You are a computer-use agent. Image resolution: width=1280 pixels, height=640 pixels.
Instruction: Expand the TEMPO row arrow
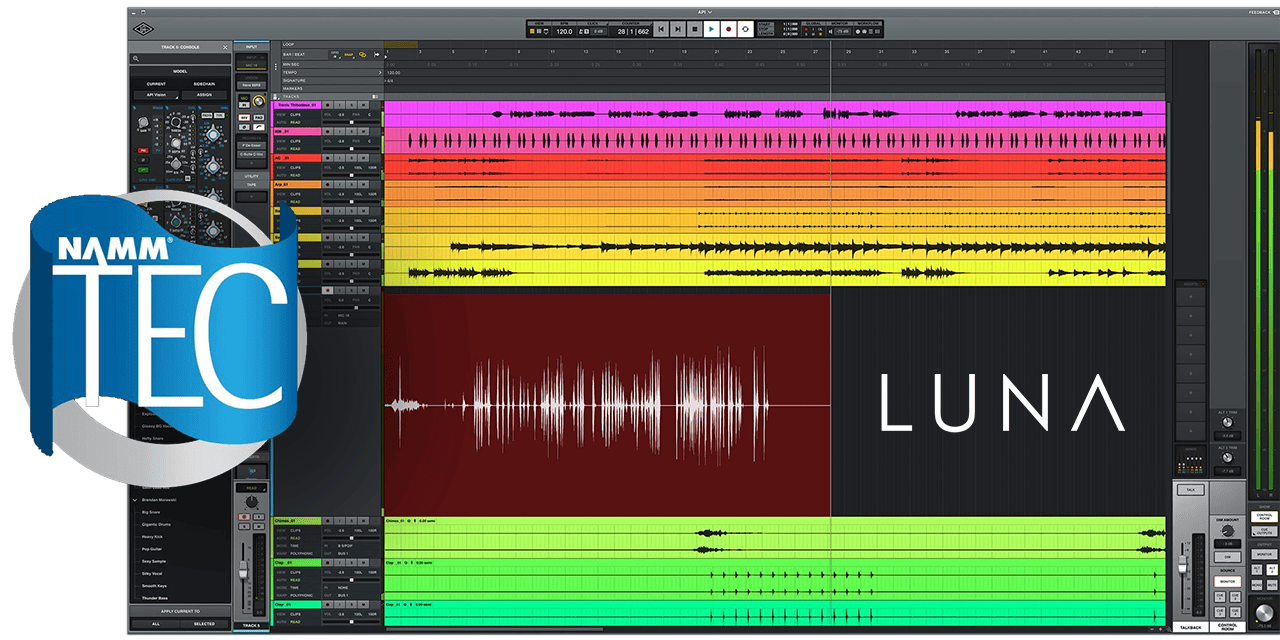(x=380, y=72)
